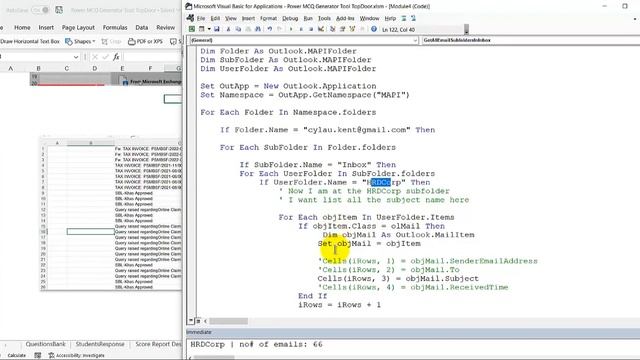This screenshot has height=360, width=640.
Task: Click the formula bar Enter checkmark icon
Action: (106, 57)
